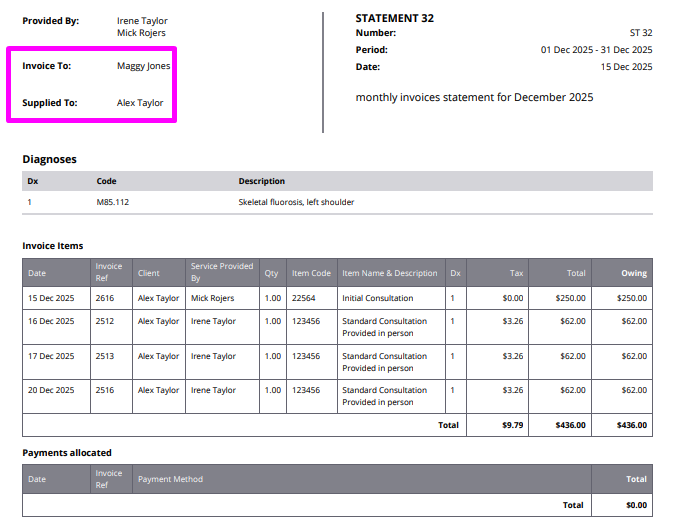Select the statement number ST 32
This screenshot has height=524, width=673.
point(640,33)
